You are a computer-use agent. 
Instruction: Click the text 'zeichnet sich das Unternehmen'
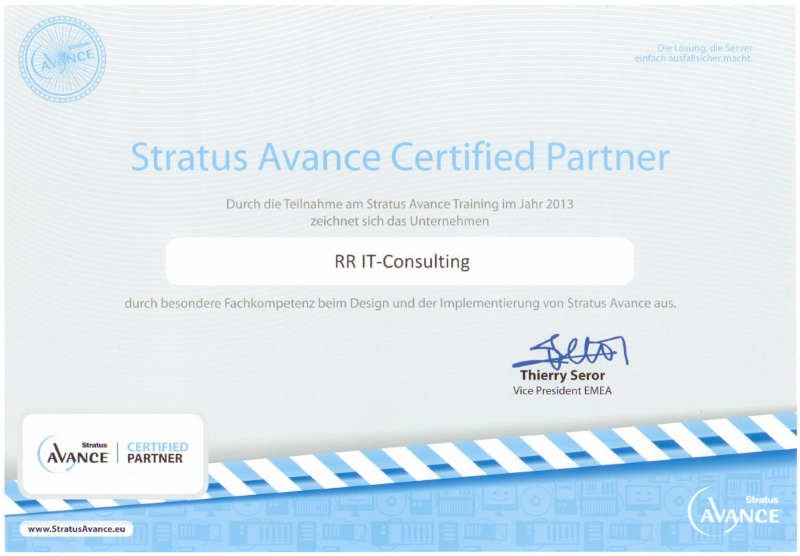click(399, 221)
